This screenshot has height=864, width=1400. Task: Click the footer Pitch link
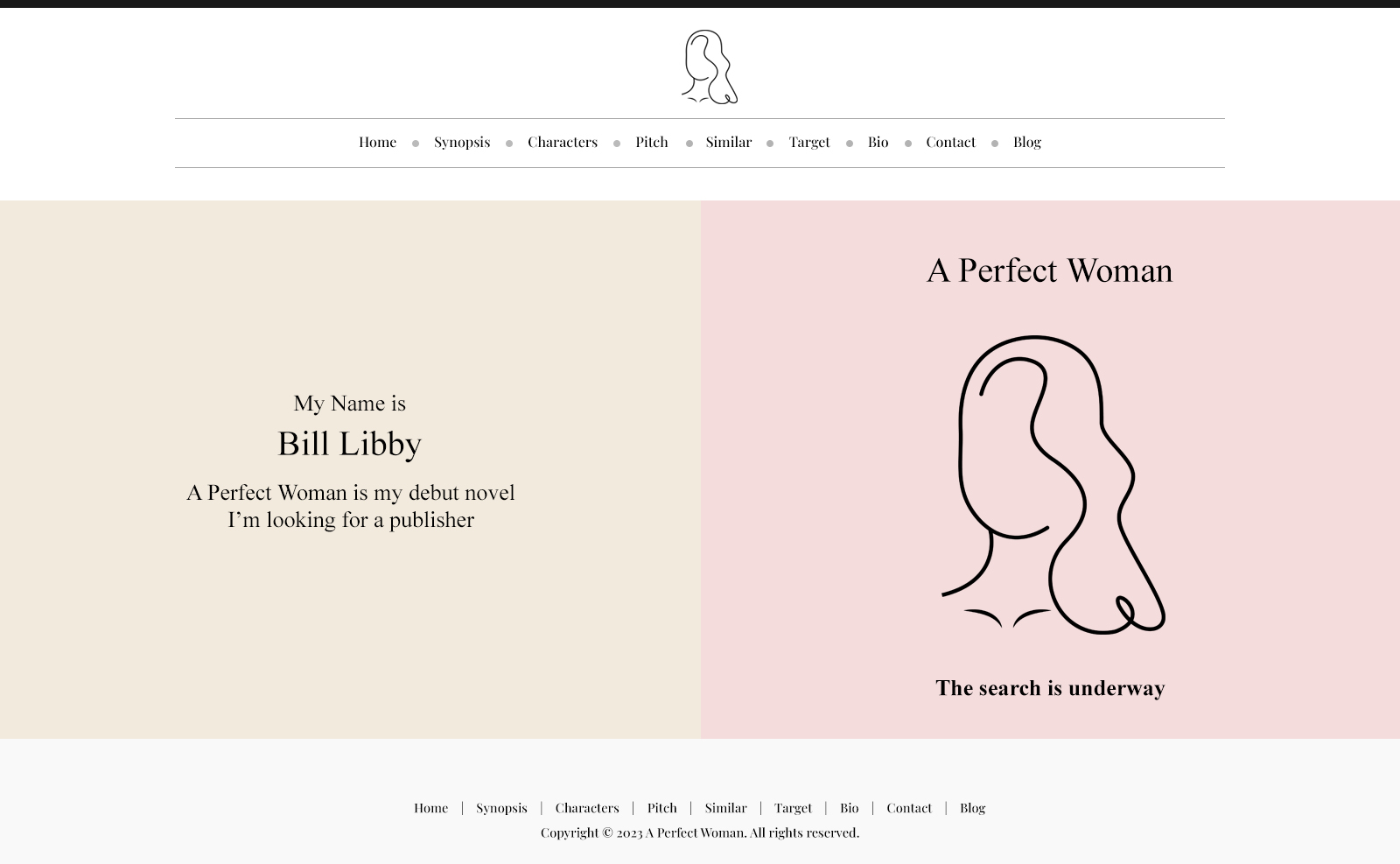(x=661, y=808)
